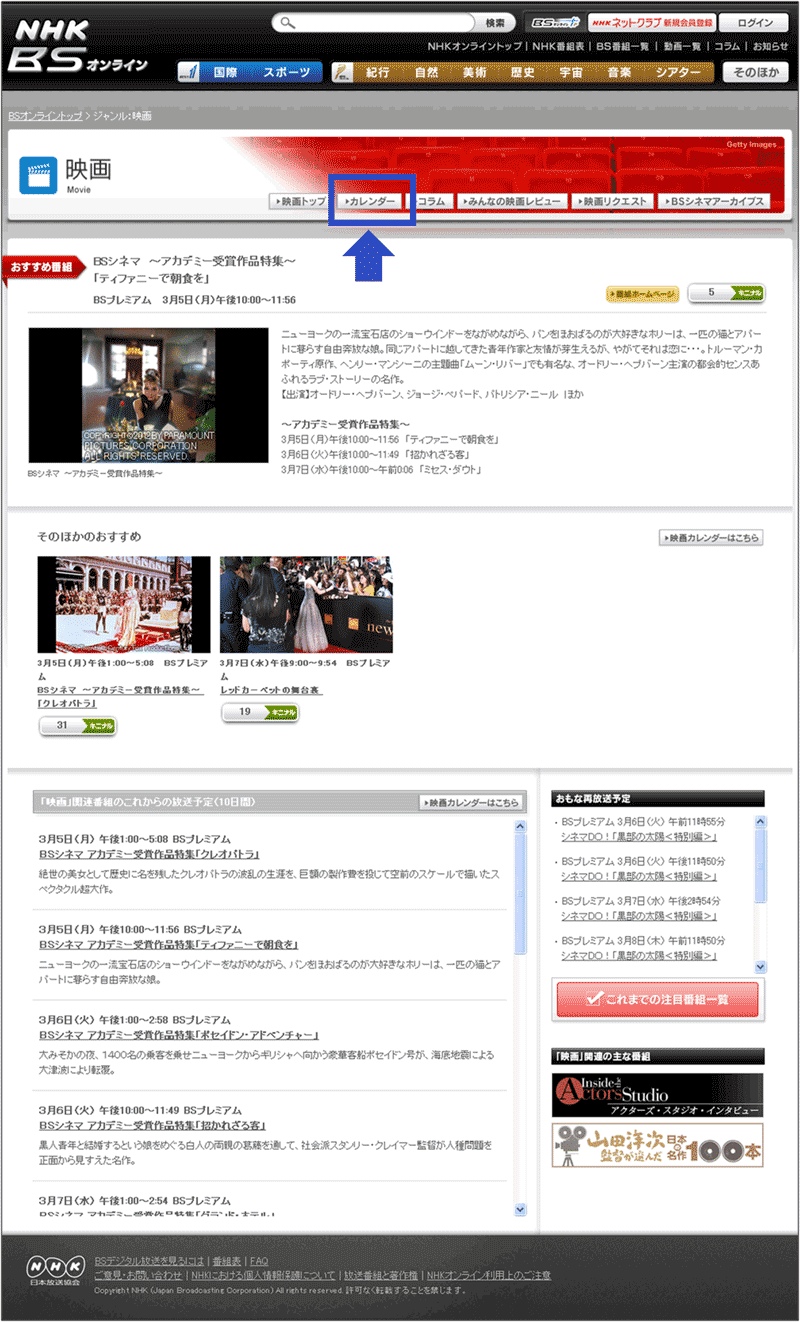Viewport: 800px width, 1322px height.
Task: Open the footer NHKオンライン利用上のご注意 link
Action: coord(488,1275)
